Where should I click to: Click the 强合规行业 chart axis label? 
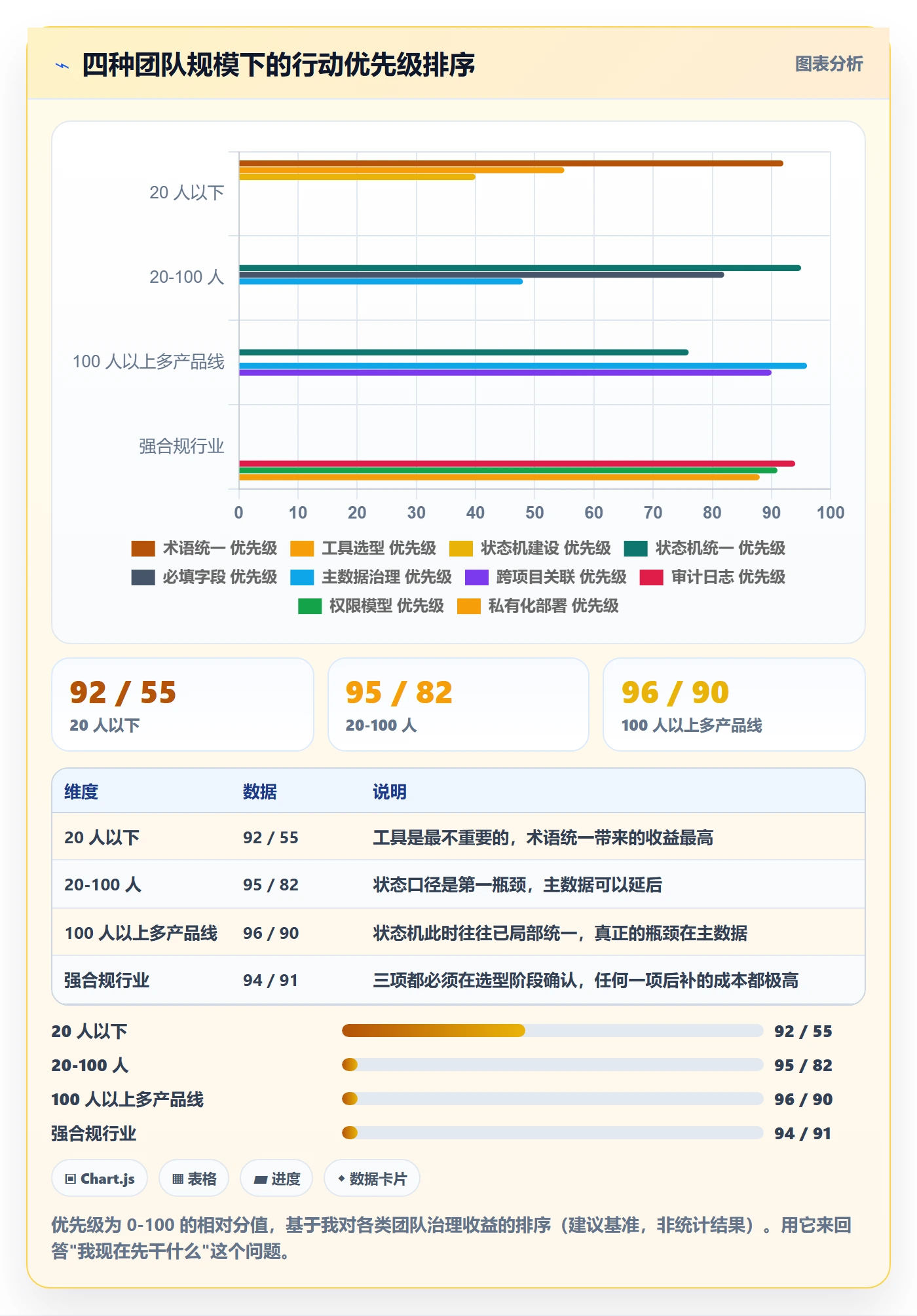[181, 447]
